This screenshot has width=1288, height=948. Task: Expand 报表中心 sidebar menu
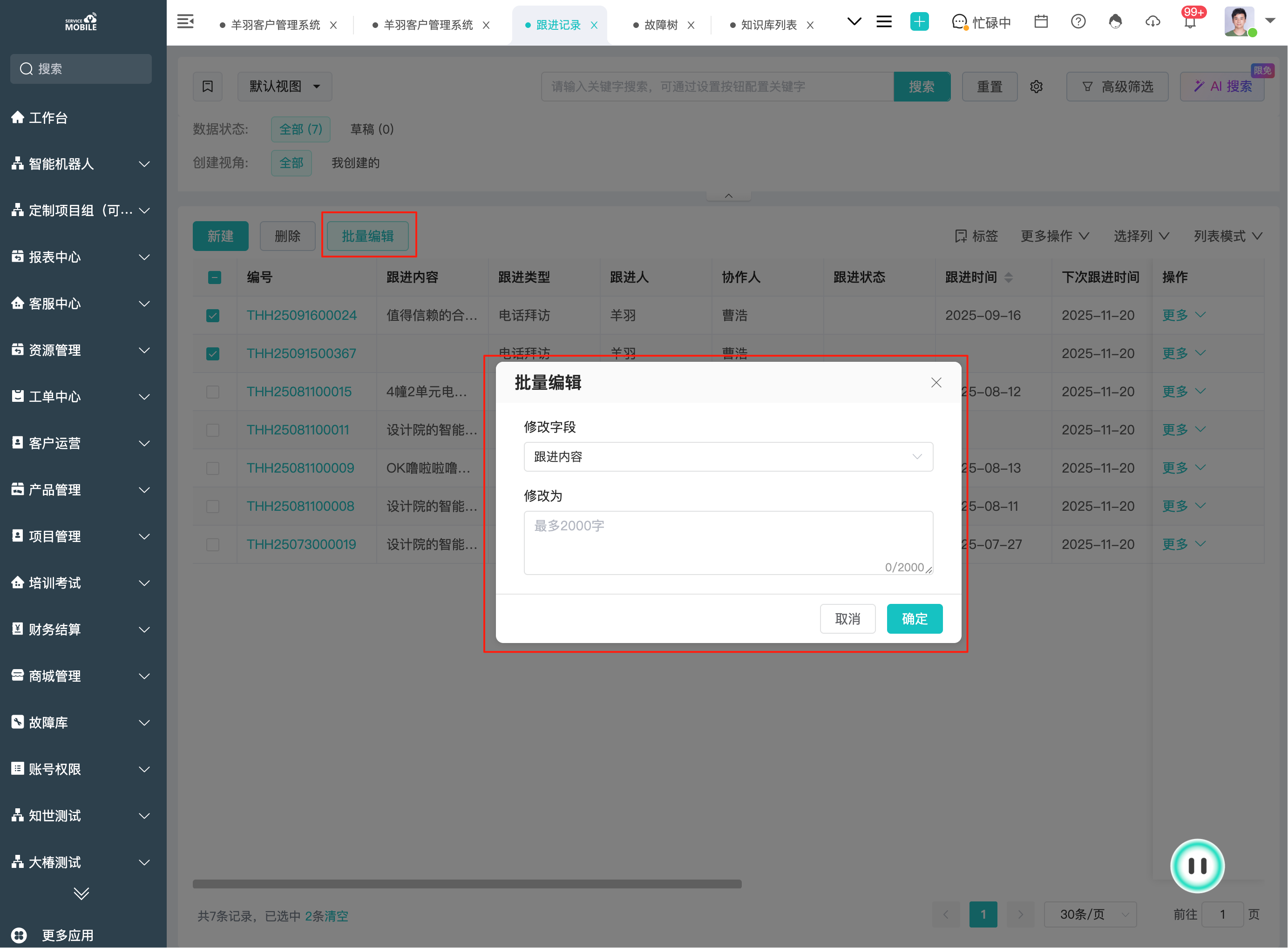tap(81, 257)
